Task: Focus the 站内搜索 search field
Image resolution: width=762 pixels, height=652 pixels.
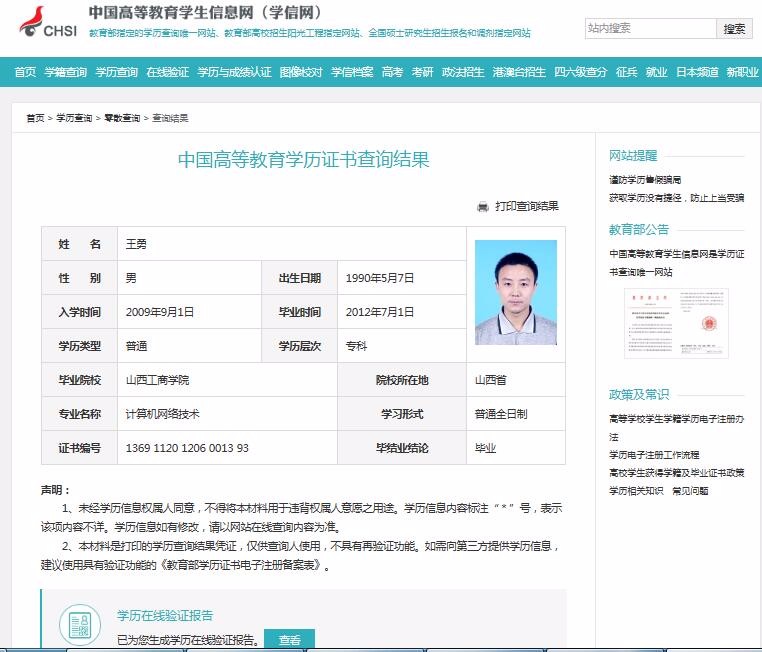Action: (650, 29)
